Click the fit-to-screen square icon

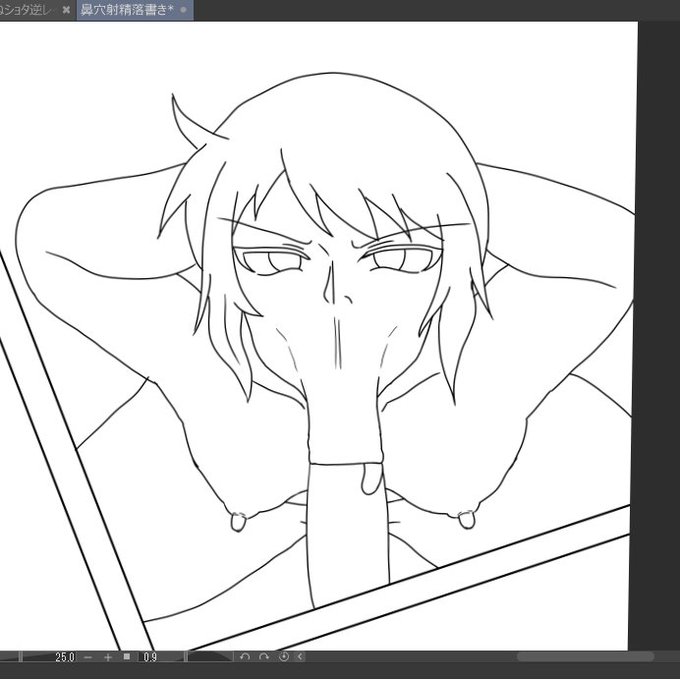pyautogui.click(x=127, y=657)
